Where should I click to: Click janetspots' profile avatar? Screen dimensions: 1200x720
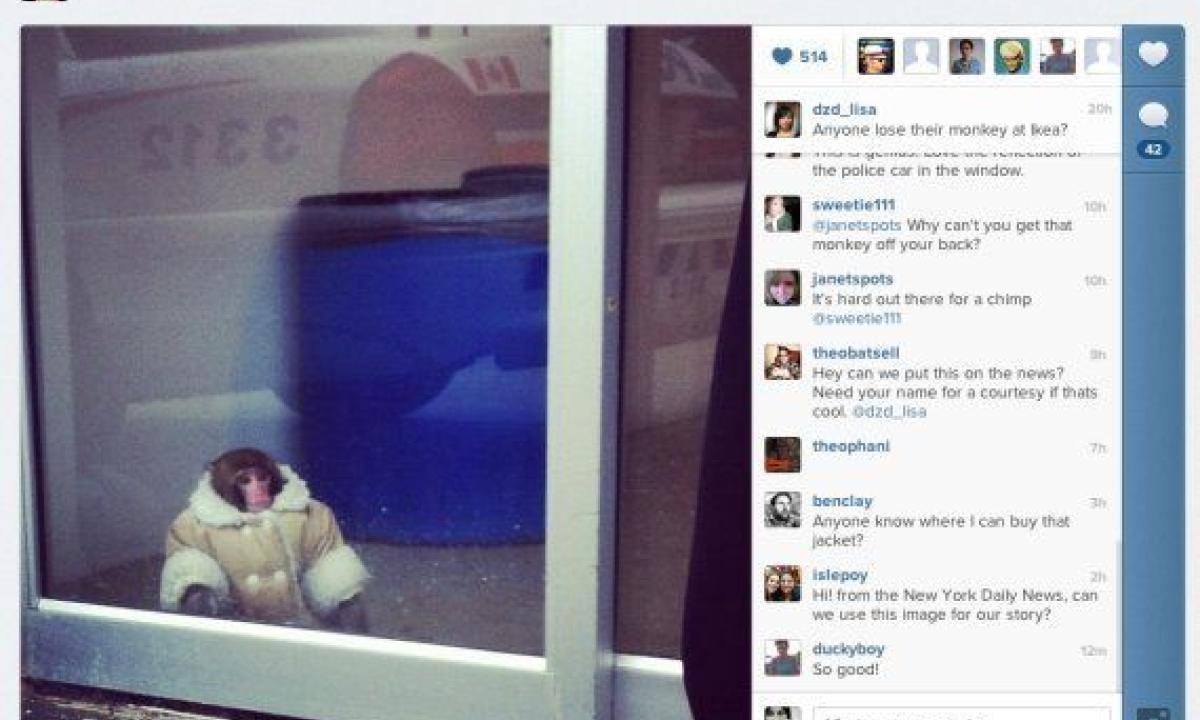click(x=782, y=288)
